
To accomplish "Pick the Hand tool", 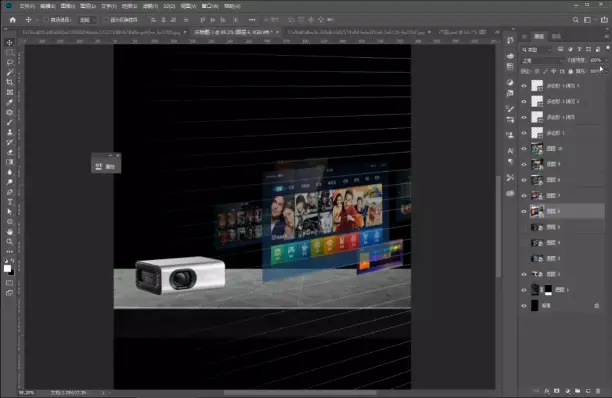I will [x=10, y=232].
